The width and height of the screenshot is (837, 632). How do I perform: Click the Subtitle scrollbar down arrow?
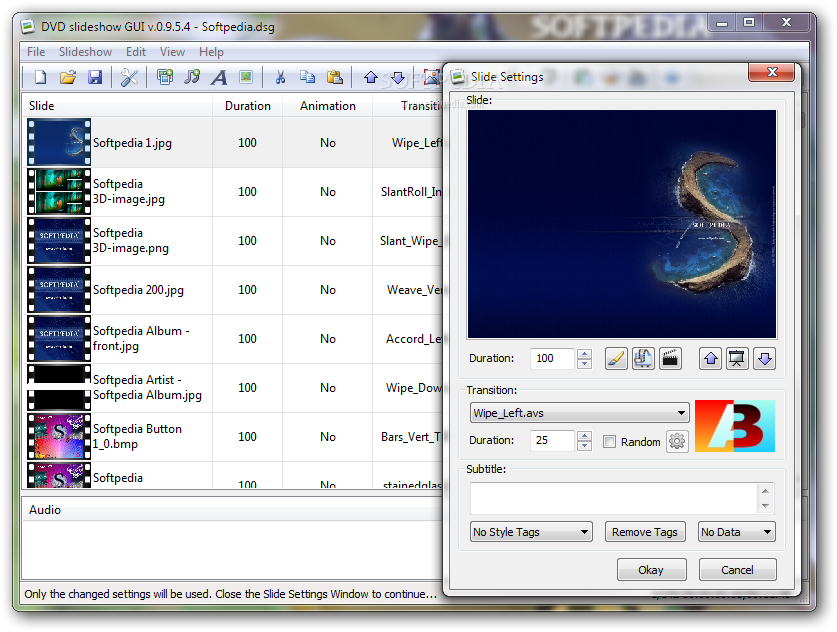pos(765,506)
